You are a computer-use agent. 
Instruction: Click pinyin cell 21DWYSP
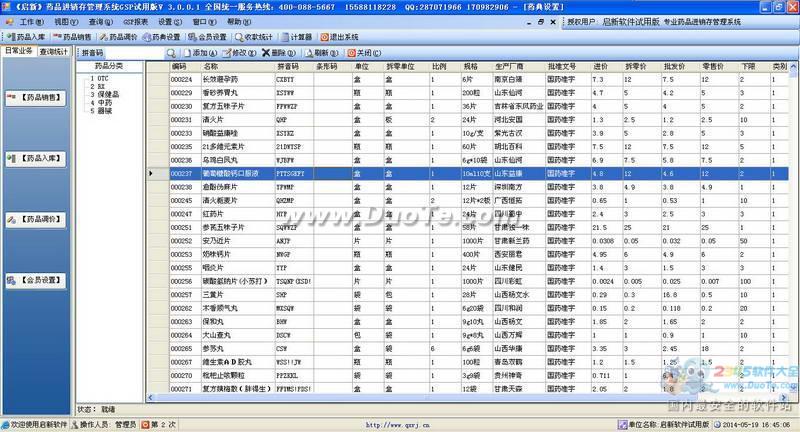(x=294, y=147)
